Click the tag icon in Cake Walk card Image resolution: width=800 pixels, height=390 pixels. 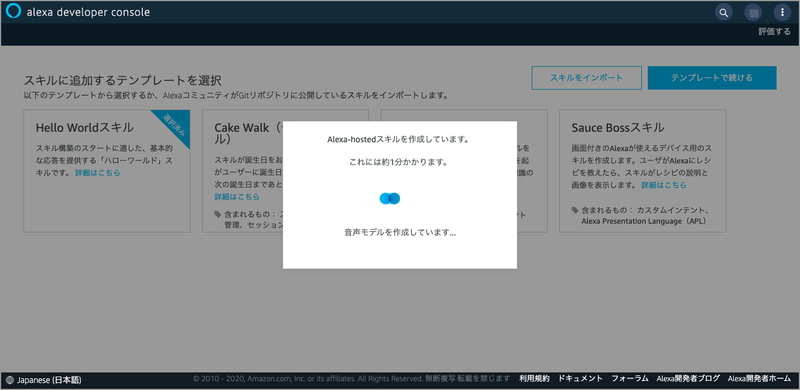[x=218, y=214]
